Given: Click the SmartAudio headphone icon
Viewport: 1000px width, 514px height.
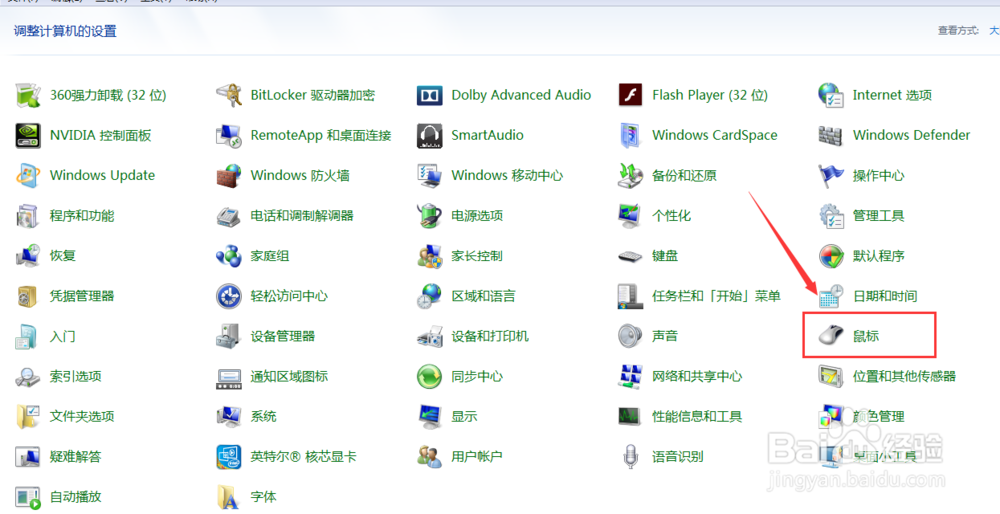Looking at the screenshot, I should tap(430, 136).
